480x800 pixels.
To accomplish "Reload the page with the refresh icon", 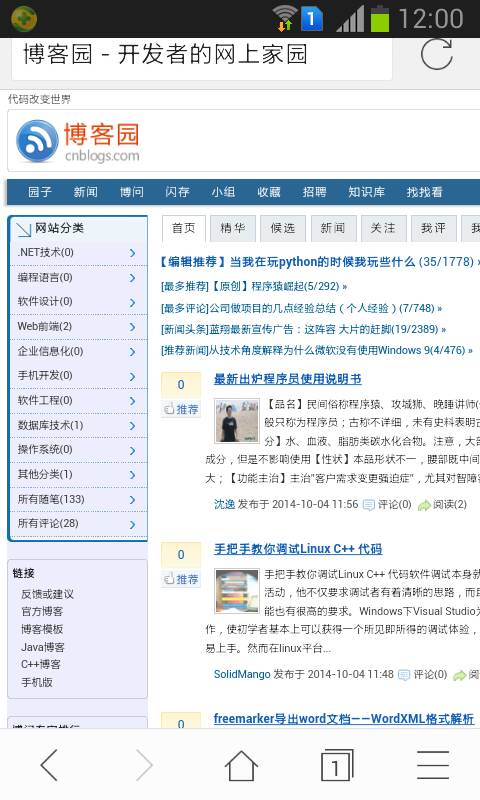I will tap(437, 54).
